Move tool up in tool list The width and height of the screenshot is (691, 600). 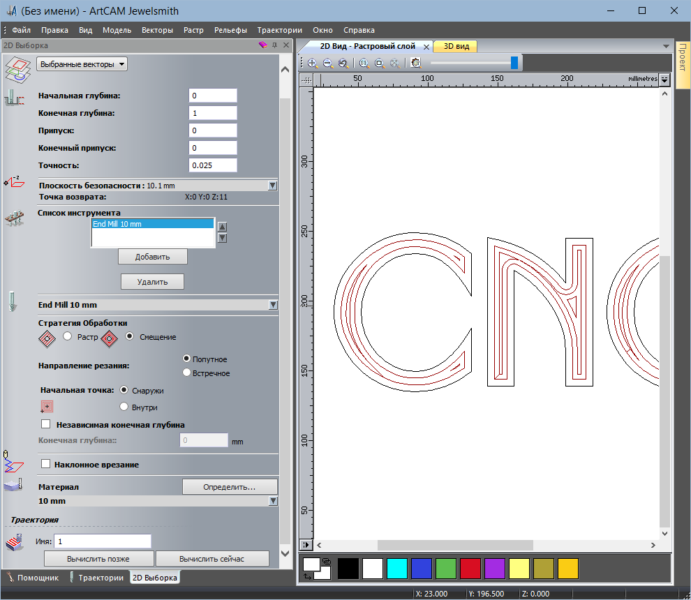tap(223, 227)
